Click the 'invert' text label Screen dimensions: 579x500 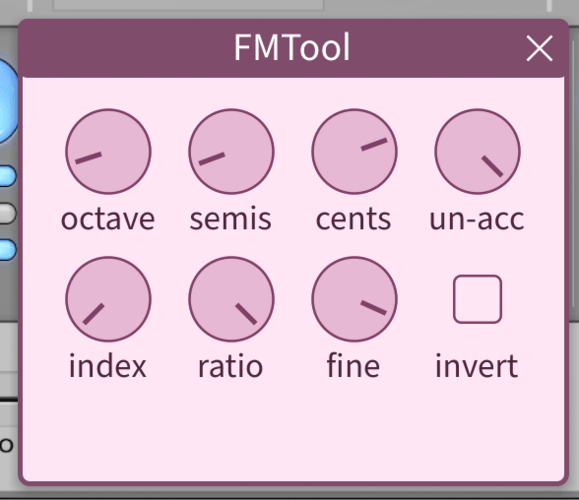[477, 366]
